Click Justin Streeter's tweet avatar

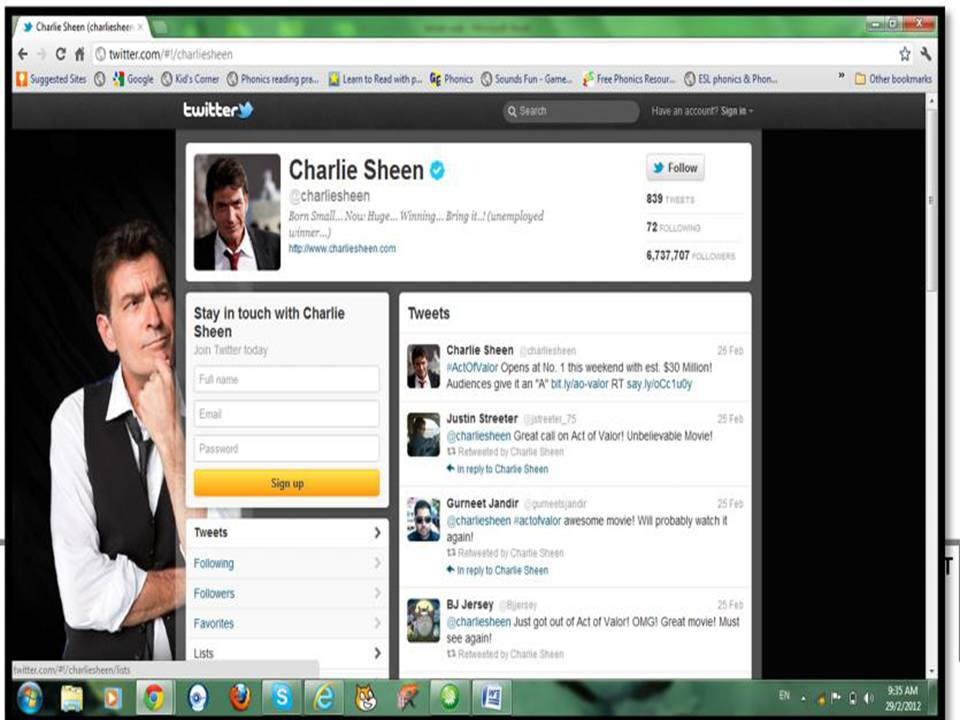[423, 434]
